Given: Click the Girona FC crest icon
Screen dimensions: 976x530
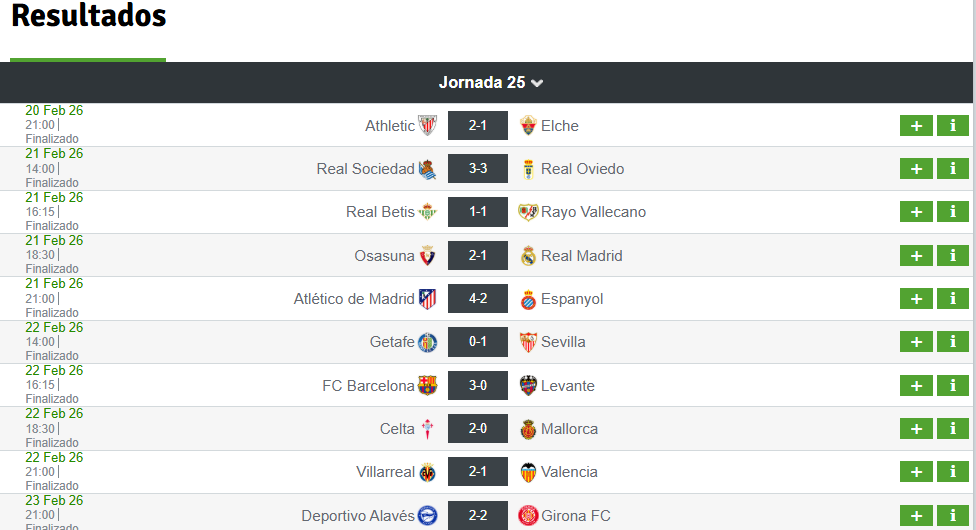Looking at the screenshot, I should pos(528,516).
